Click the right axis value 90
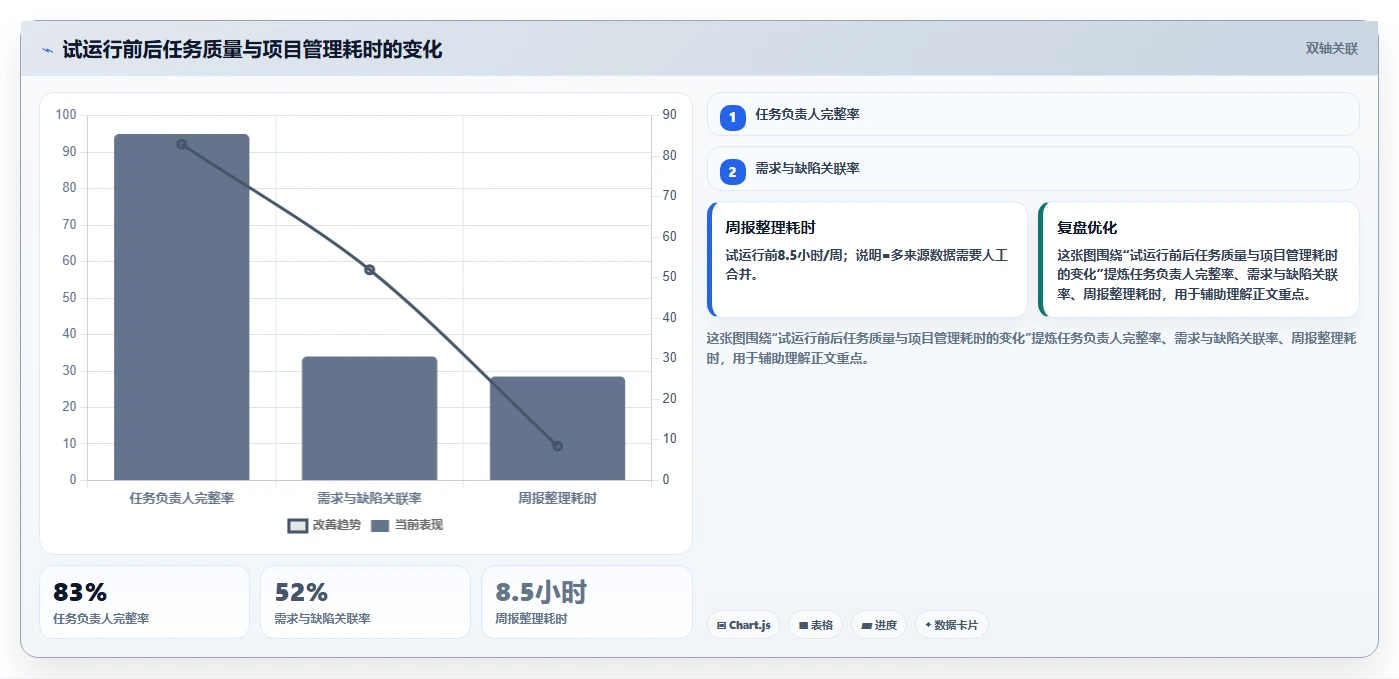 (669, 115)
